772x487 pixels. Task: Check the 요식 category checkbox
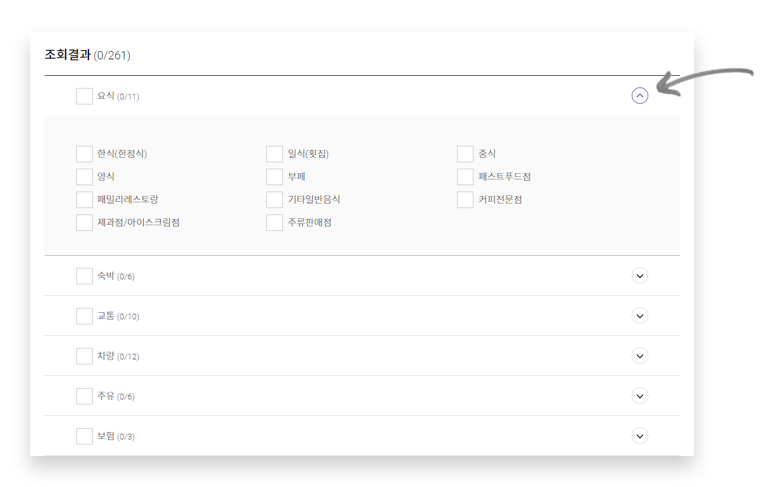(84, 96)
